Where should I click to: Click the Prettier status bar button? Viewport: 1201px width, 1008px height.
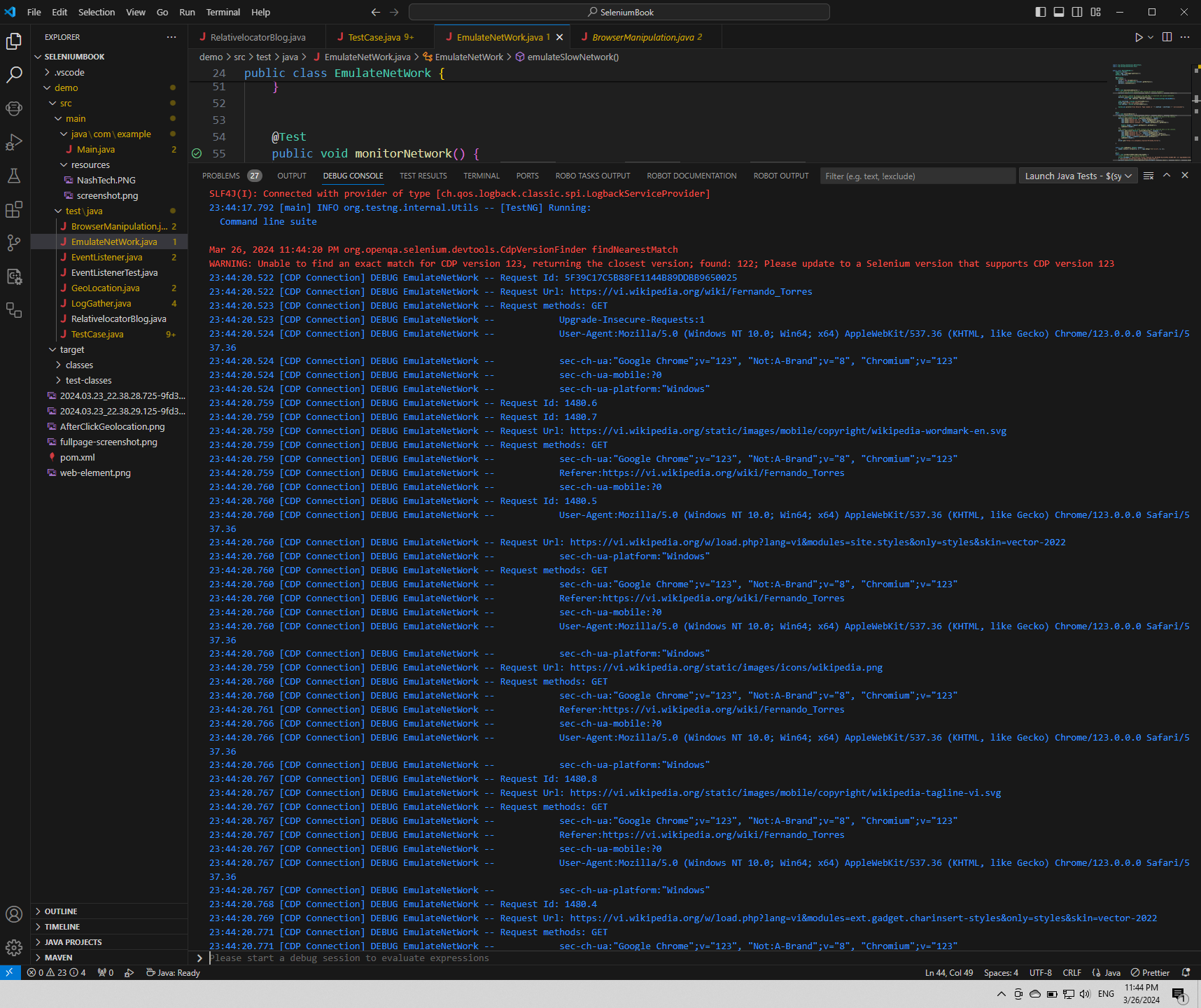[1150, 973]
